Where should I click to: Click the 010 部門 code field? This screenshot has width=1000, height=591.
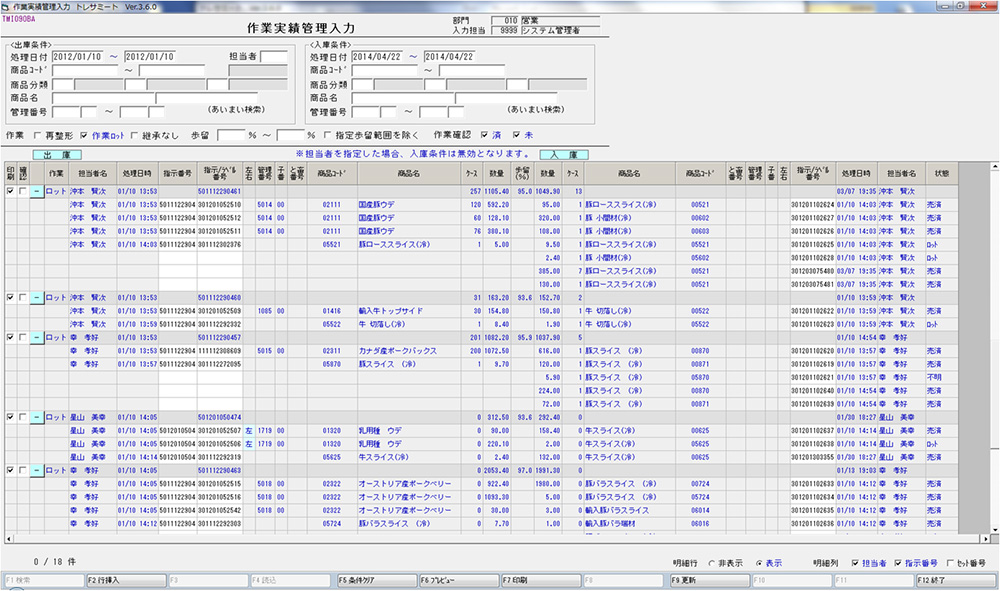[x=506, y=20]
